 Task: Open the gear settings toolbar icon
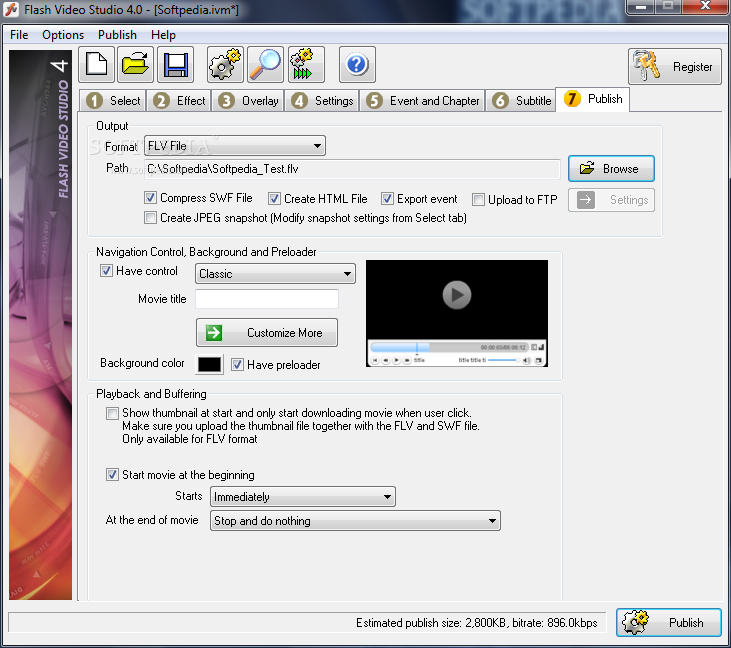click(225, 65)
